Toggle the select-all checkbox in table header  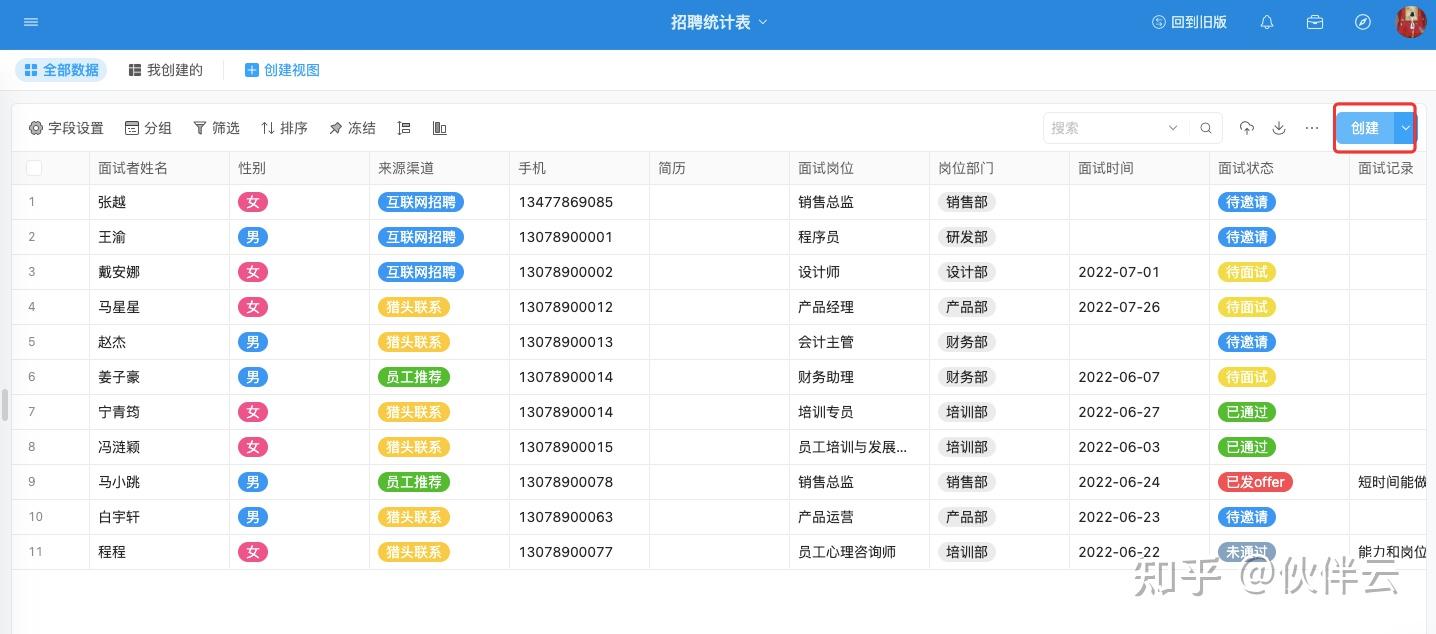click(x=34, y=168)
